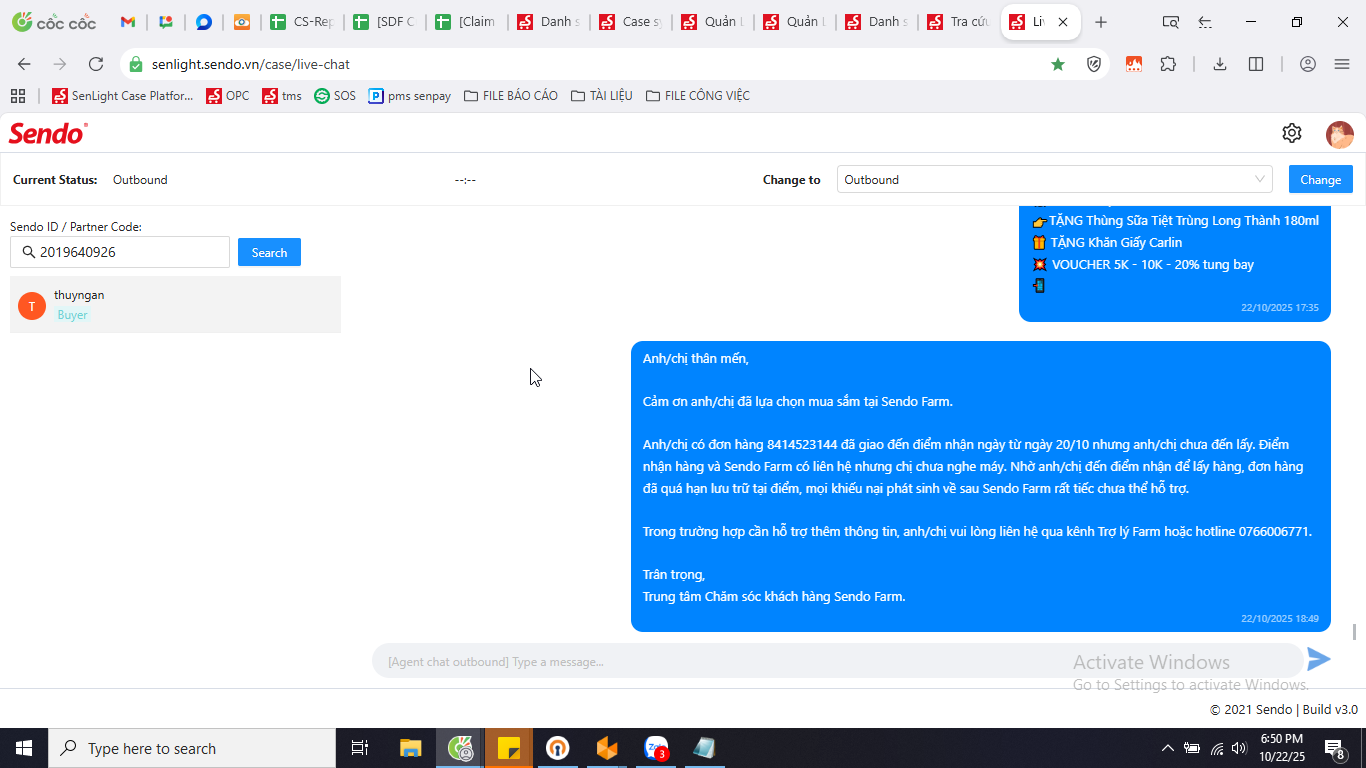The image size is (1366, 768).
Task: Open the user avatar menu
Action: (x=1339, y=134)
